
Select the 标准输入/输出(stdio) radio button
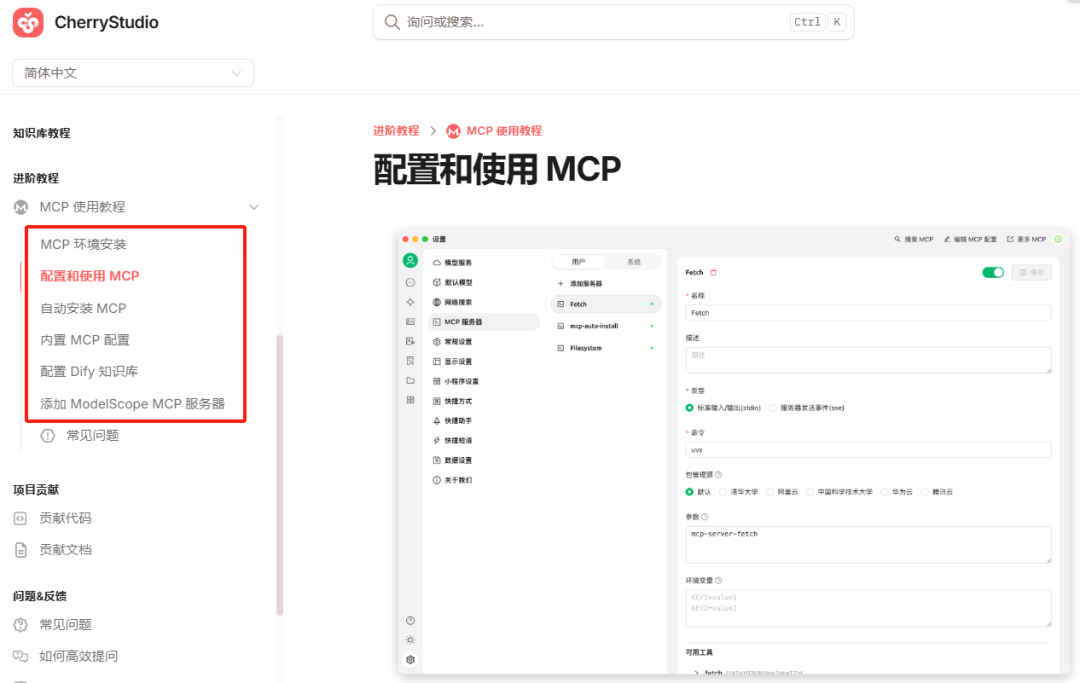[x=689, y=408]
